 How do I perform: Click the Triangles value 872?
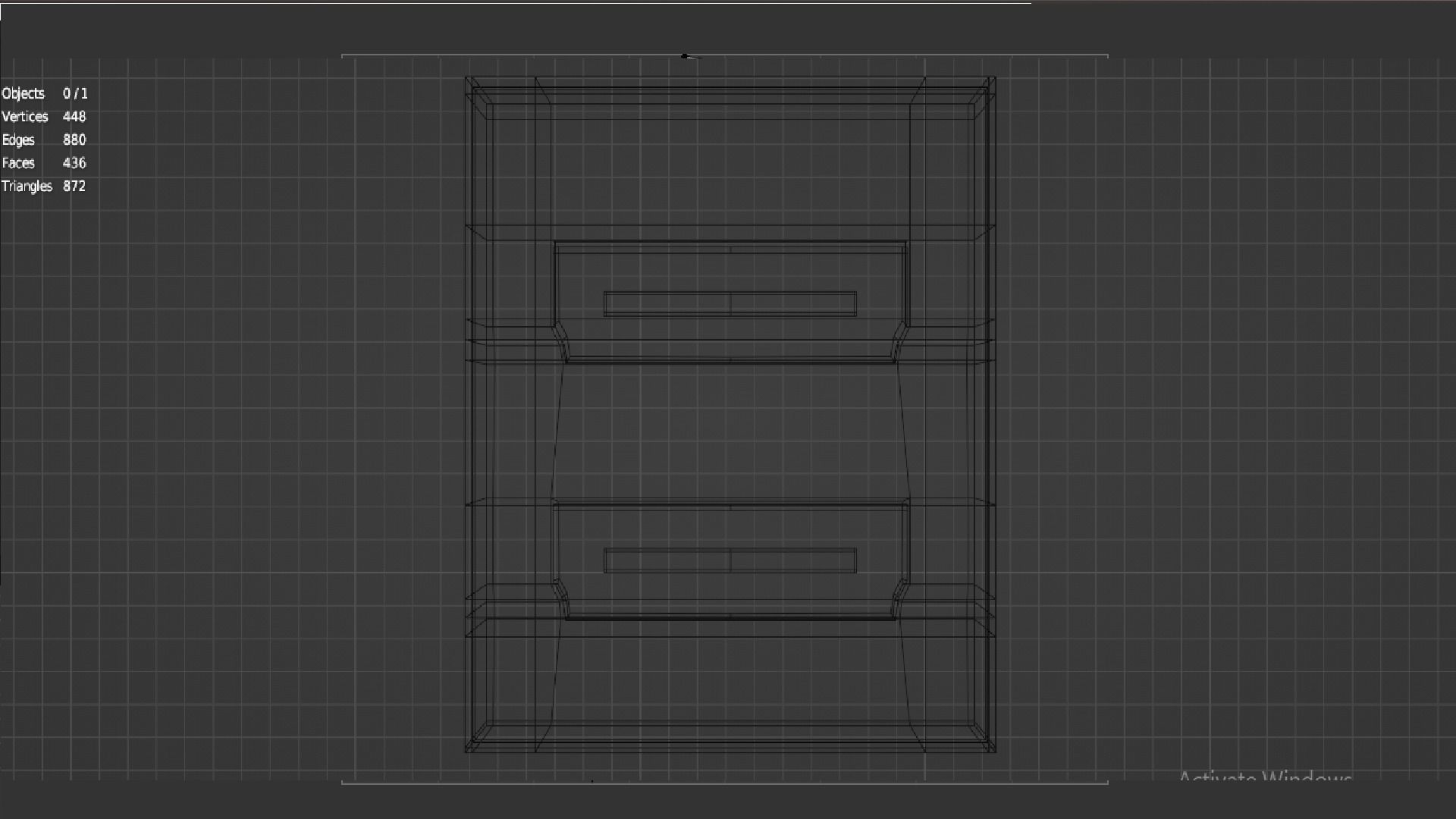click(x=74, y=186)
